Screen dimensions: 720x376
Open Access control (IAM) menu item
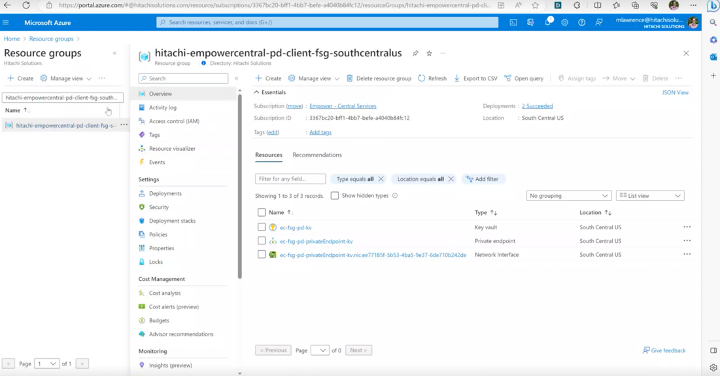tap(174, 121)
